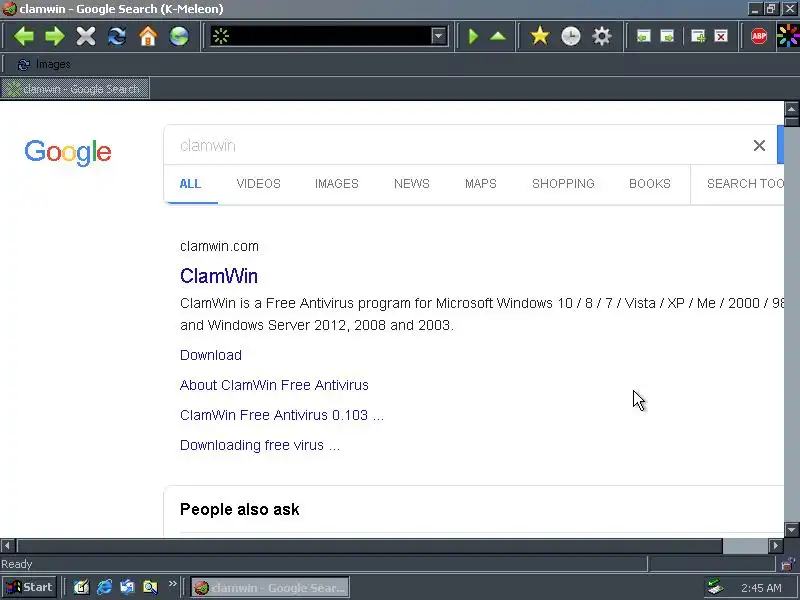
Task: Open 'About ClamWin Free Antivirus' link
Action: tap(274, 385)
